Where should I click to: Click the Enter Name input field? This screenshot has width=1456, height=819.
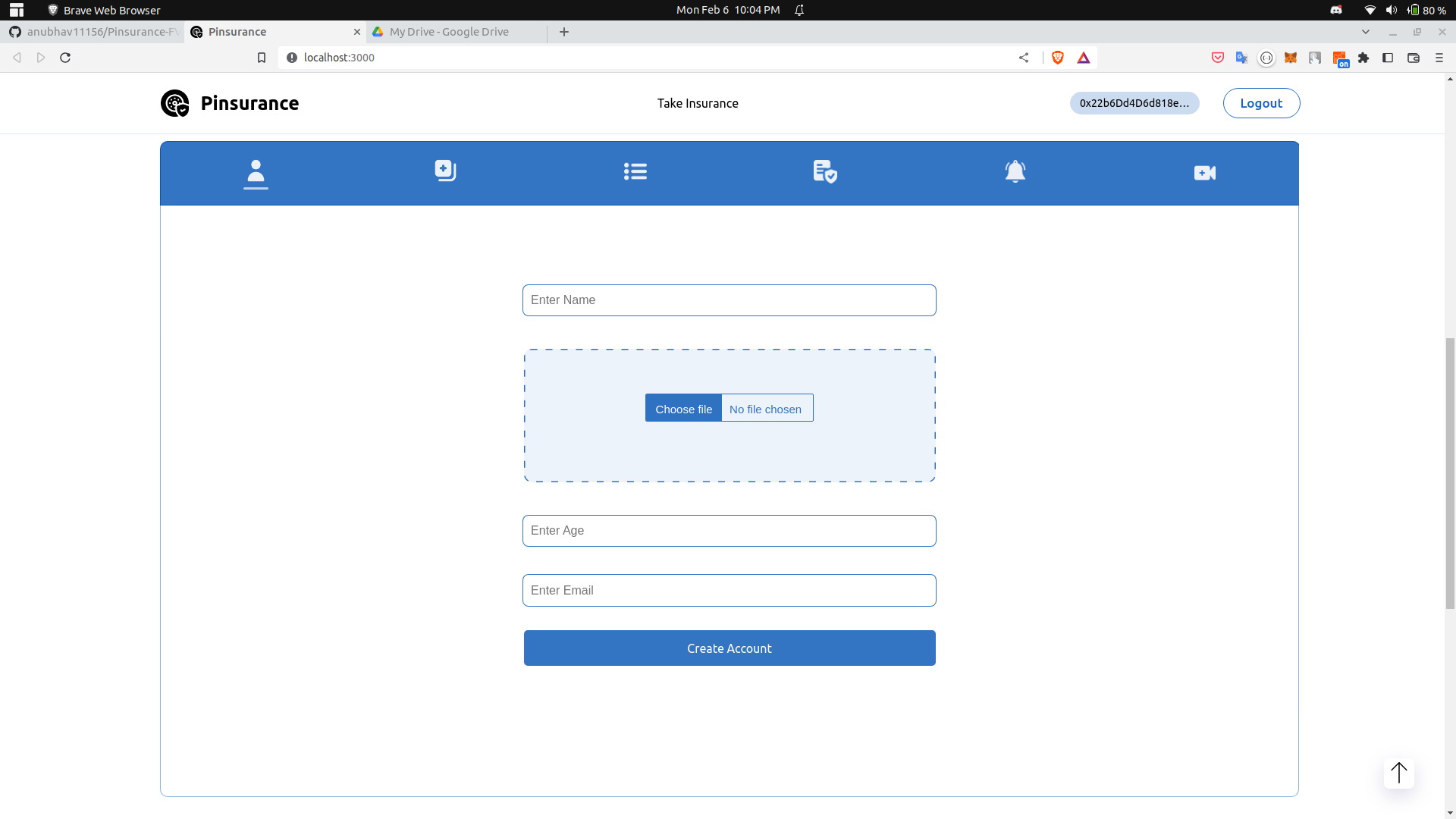click(729, 300)
